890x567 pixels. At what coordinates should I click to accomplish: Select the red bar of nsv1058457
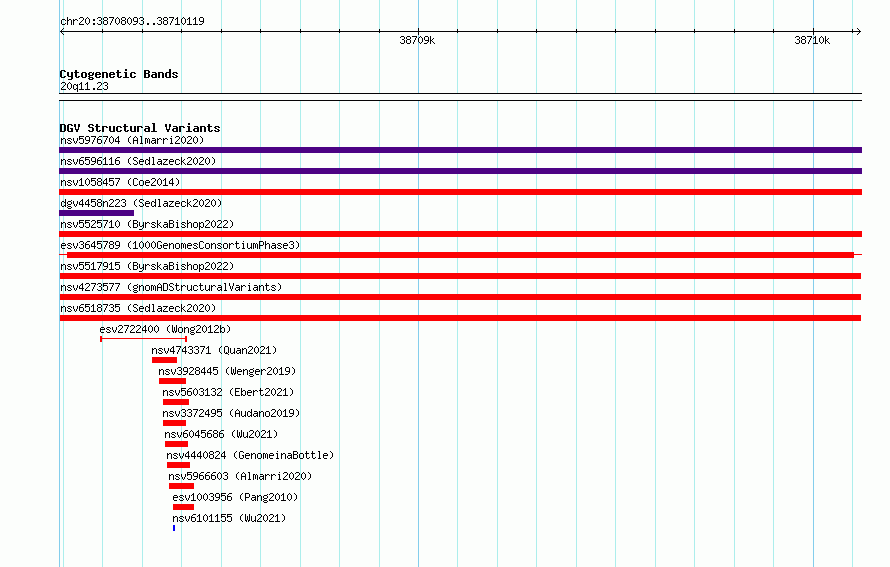tap(460, 192)
